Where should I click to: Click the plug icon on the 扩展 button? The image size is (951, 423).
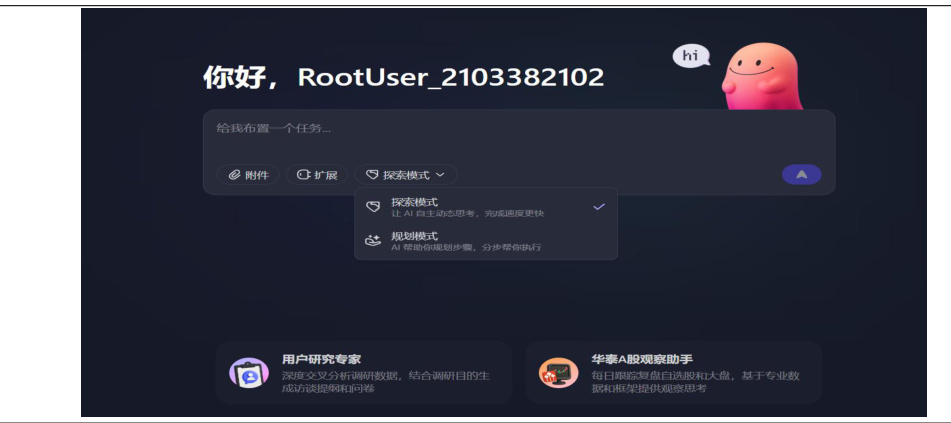coord(304,175)
